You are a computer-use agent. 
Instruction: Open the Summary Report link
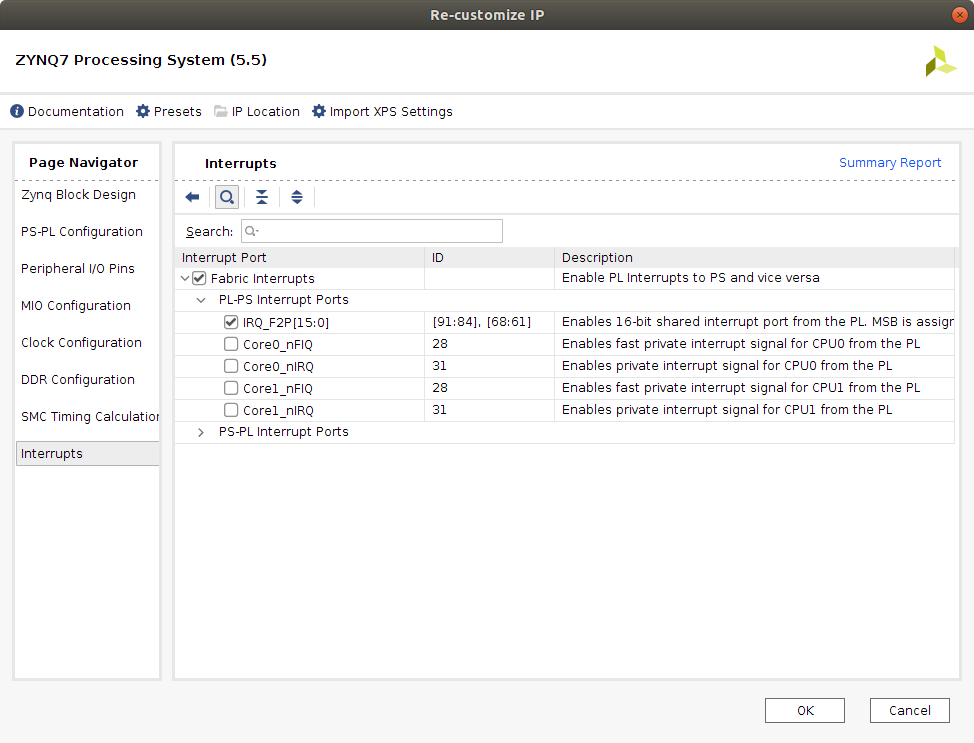(890, 163)
